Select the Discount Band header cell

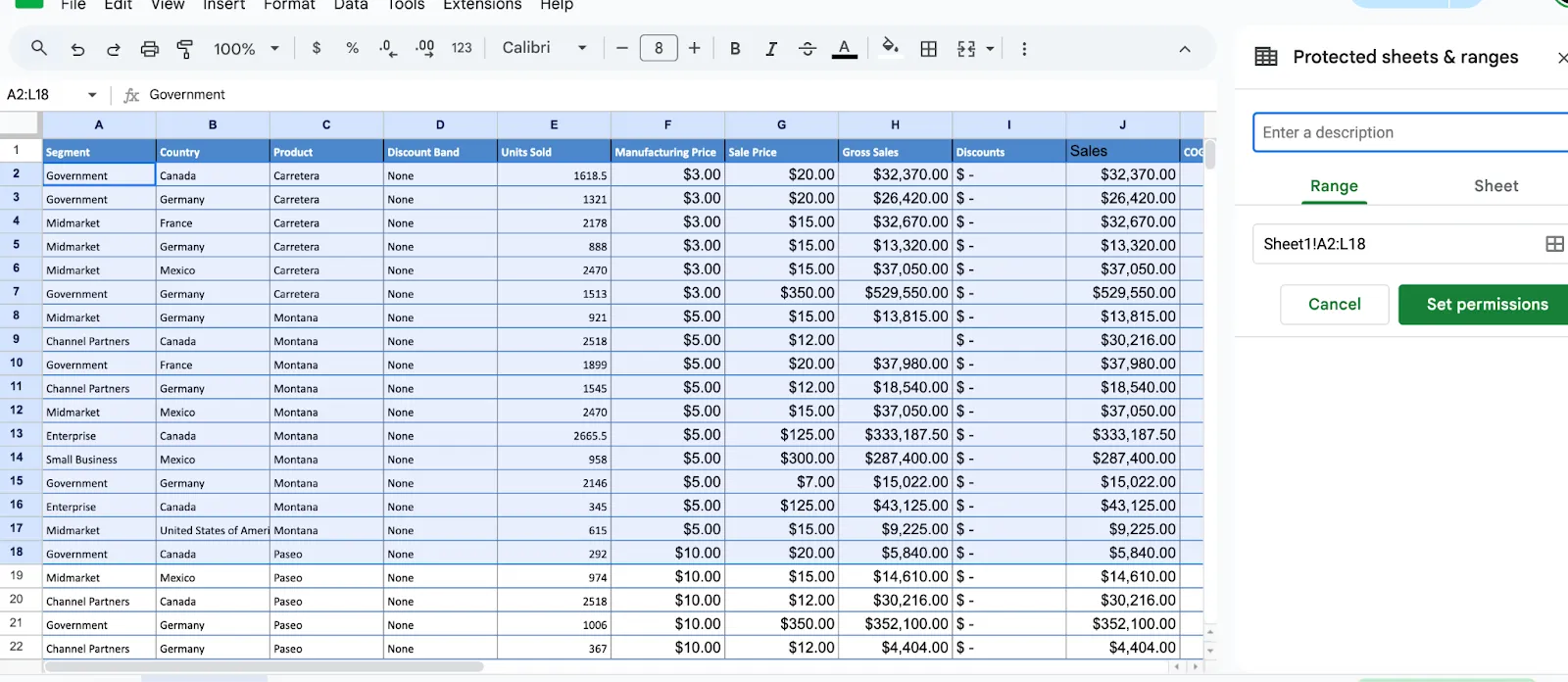[x=440, y=151]
